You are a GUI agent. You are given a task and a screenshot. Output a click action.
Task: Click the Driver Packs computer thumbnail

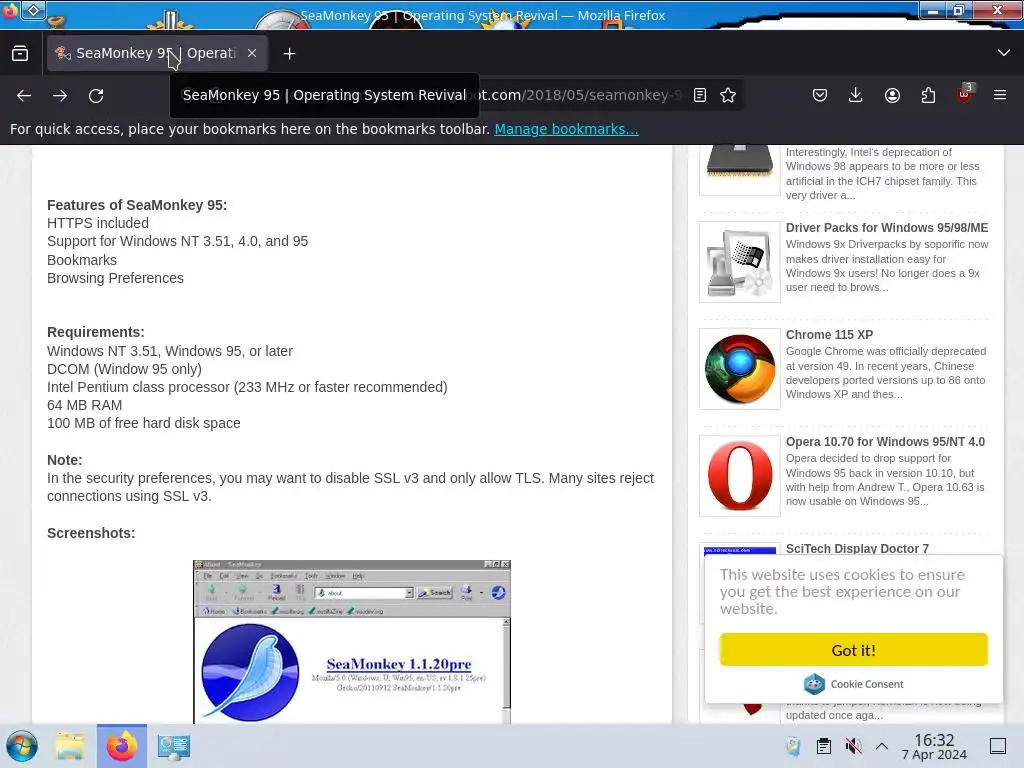point(740,262)
